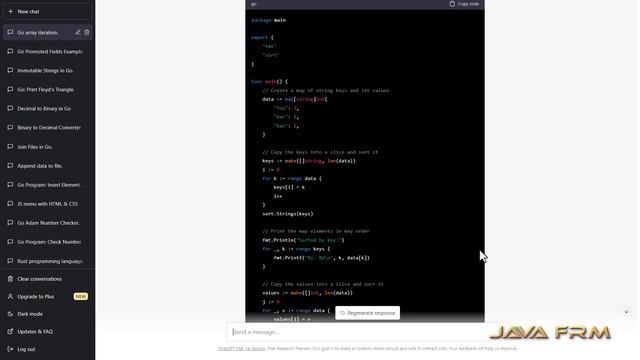Open Join Files in Go chat
This screenshot has width=640, height=360.
coord(47,147)
